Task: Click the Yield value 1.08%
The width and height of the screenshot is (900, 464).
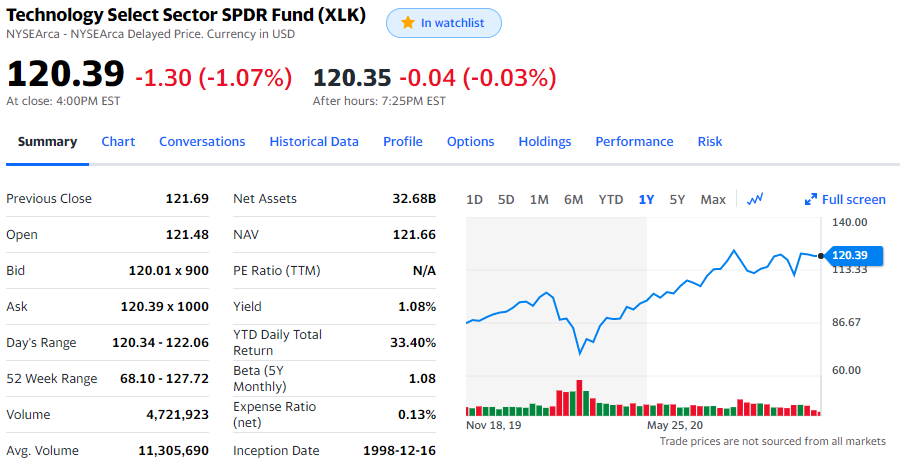Action: 417,307
